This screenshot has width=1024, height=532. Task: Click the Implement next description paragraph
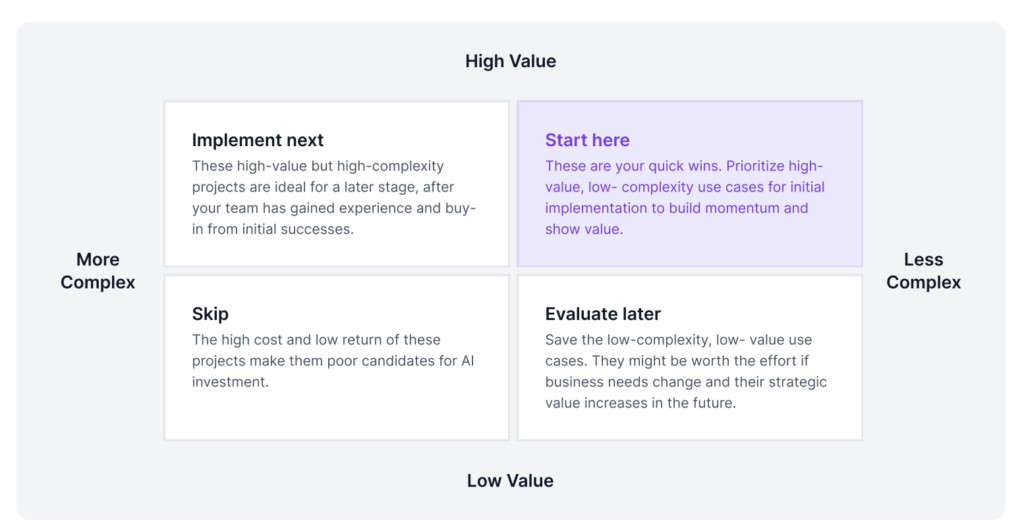pyautogui.click(x=334, y=197)
